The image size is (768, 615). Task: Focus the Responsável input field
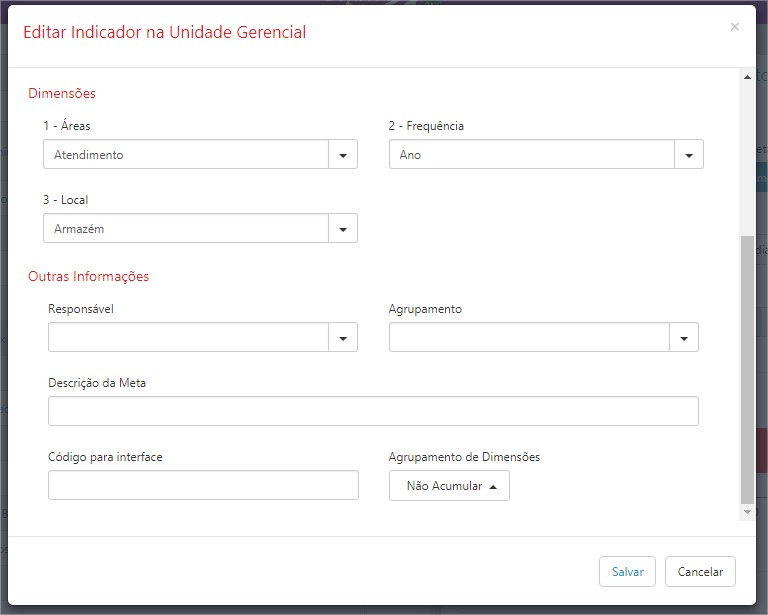click(189, 337)
